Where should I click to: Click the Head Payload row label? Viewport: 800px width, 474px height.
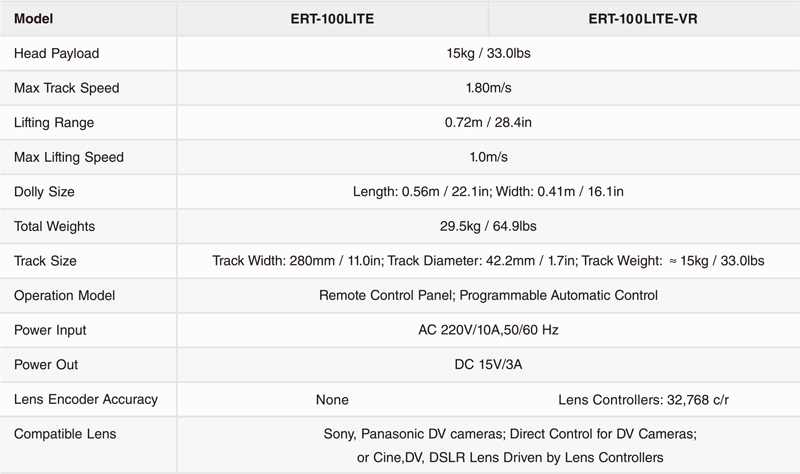57,54
